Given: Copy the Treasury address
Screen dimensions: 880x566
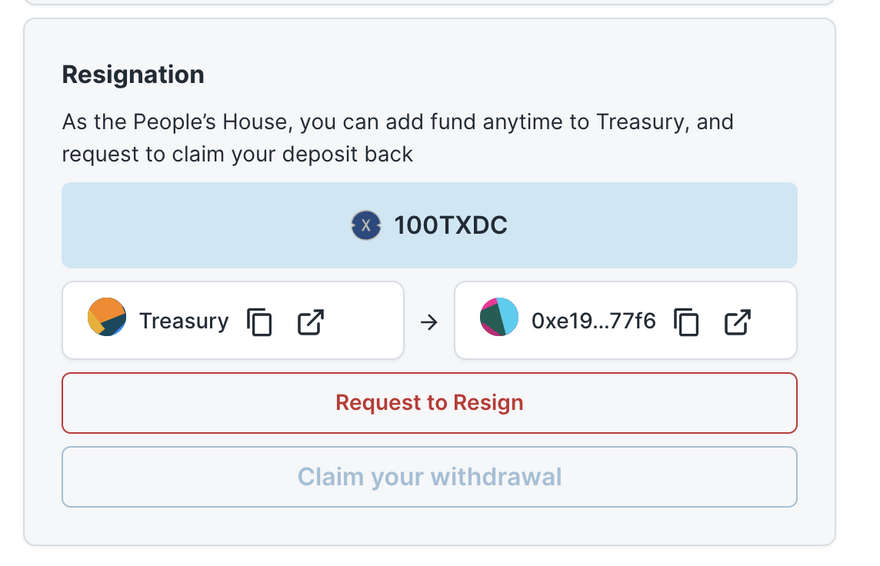Looking at the screenshot, I should pyautogui.click(x=260, y=322).
